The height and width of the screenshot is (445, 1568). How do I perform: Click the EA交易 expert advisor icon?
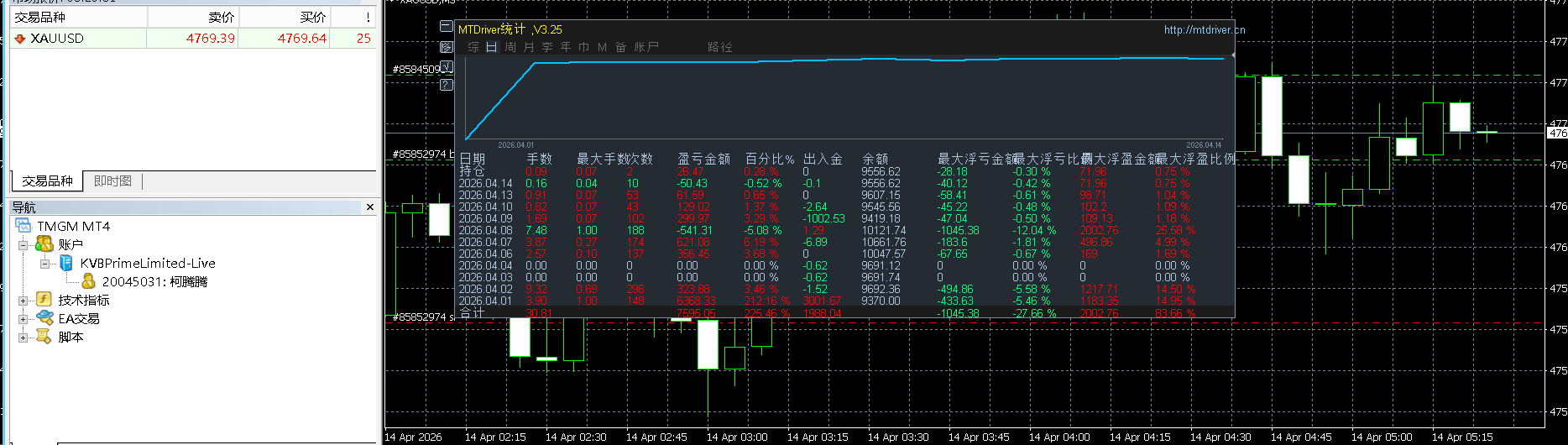click(44, 318)
